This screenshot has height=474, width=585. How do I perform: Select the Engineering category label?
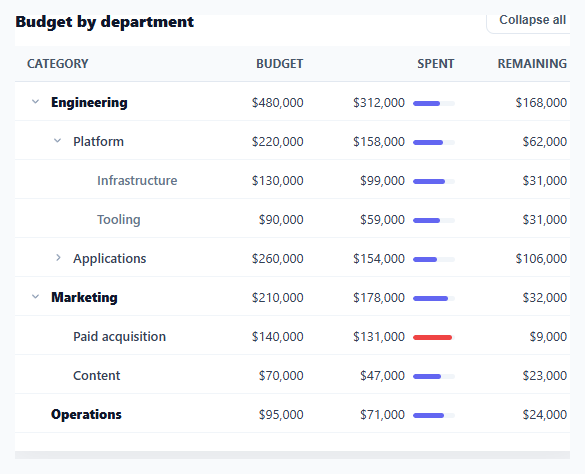click(89, 102)
